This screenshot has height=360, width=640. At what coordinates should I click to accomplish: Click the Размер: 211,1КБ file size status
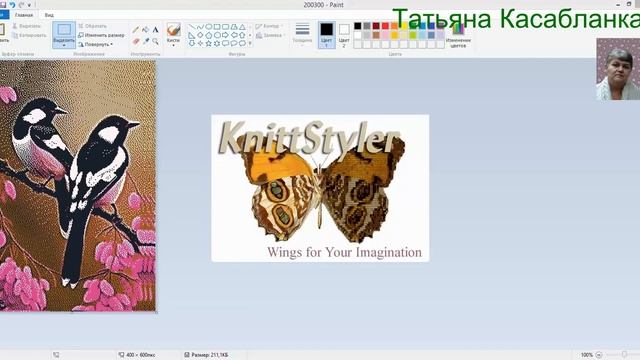point(209,355)
